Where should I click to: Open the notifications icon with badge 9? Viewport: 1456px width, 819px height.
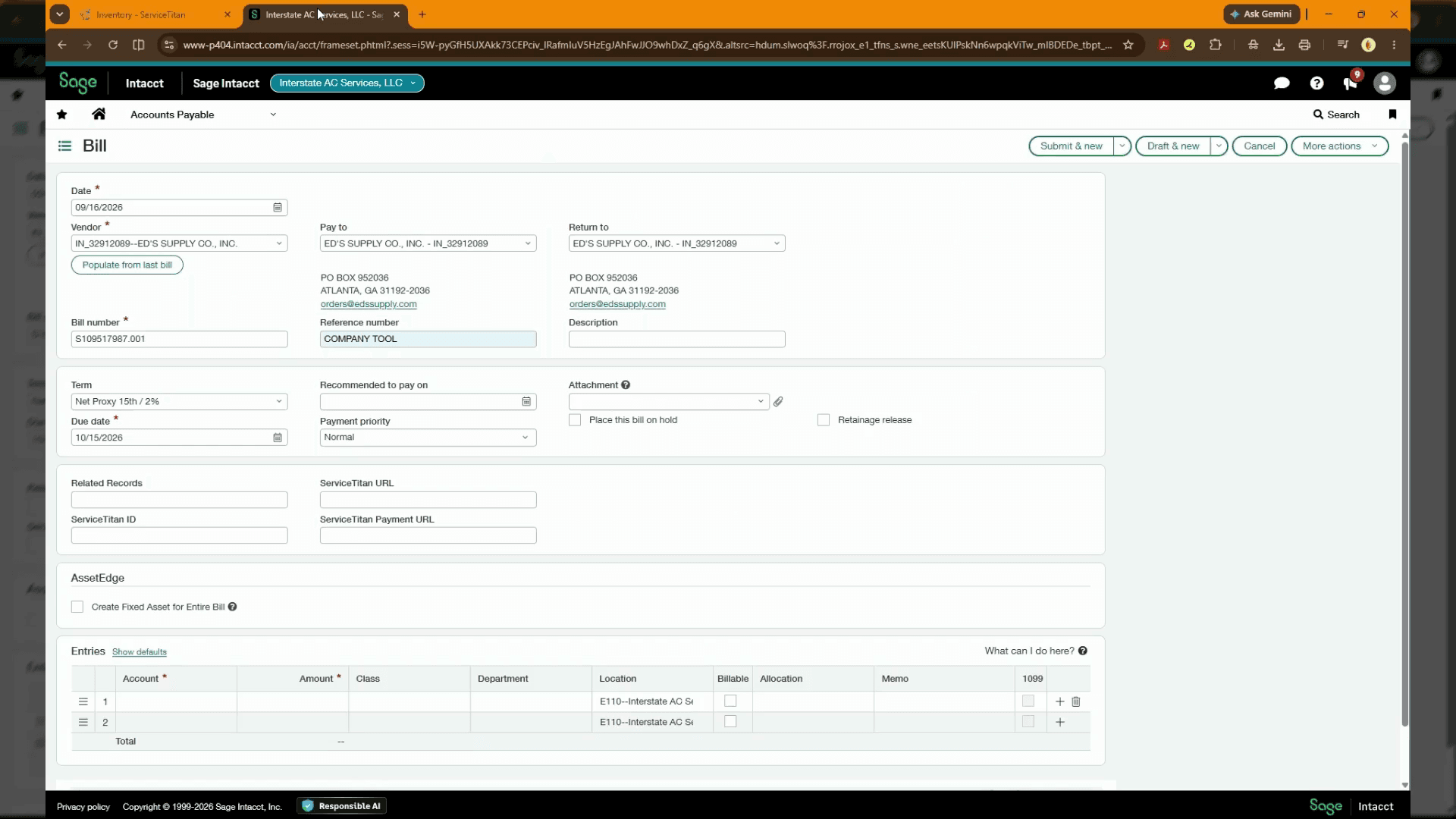pyautogui.click(x=1351, y=82)
